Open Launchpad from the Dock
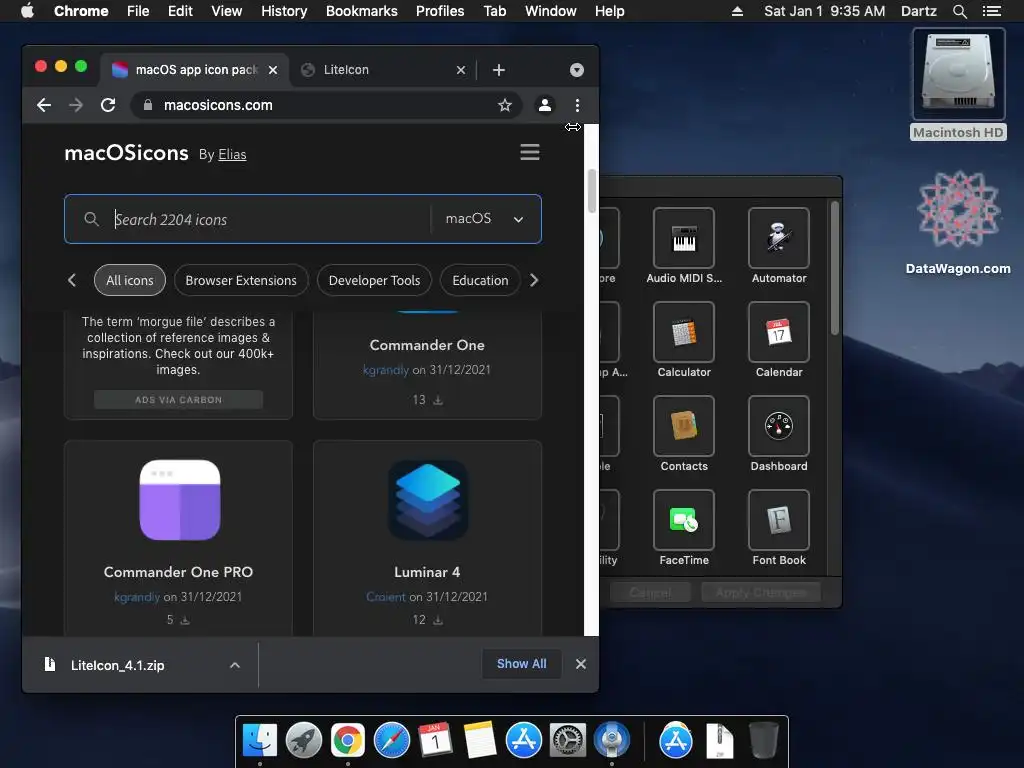Viewport: 1024px width, 768px height. pyautogui.click(x=304, y=741)
